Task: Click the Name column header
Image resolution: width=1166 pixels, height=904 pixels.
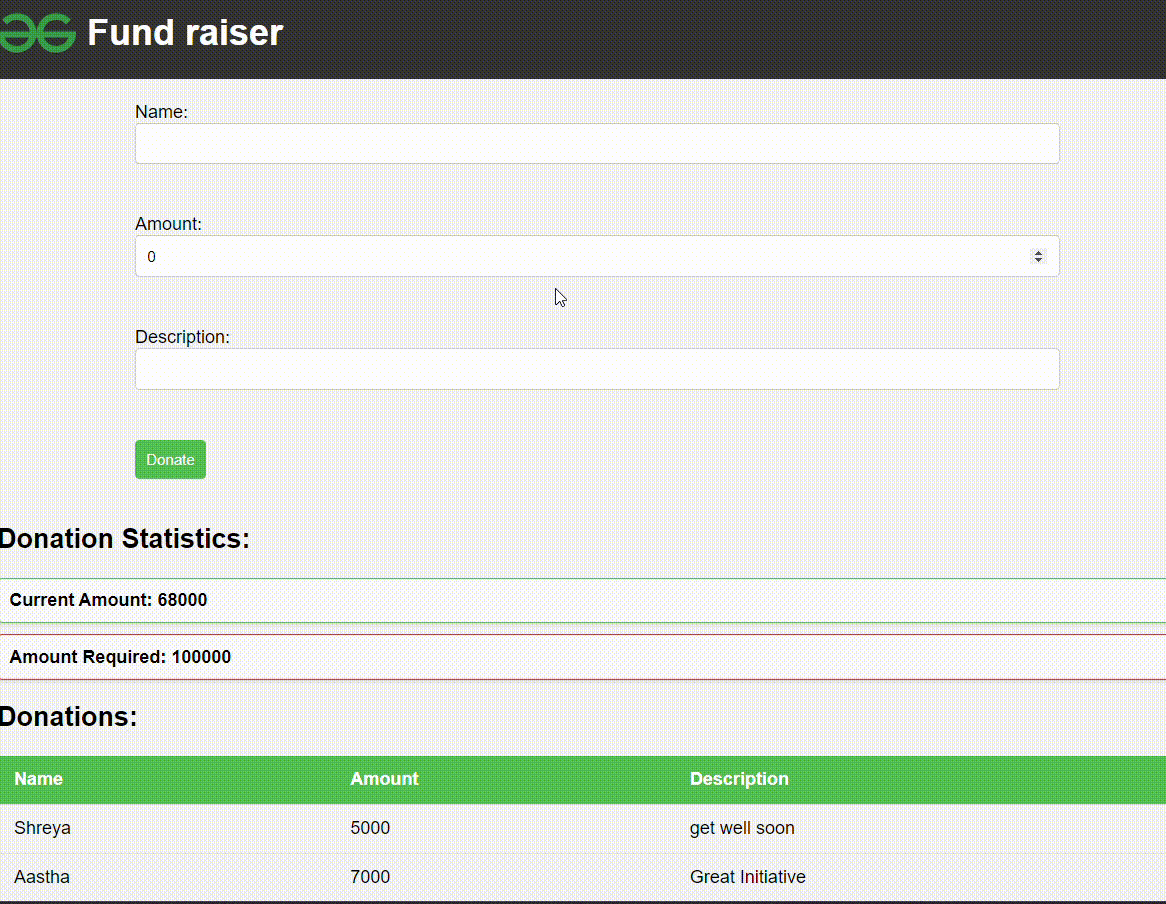Action: 39,778
